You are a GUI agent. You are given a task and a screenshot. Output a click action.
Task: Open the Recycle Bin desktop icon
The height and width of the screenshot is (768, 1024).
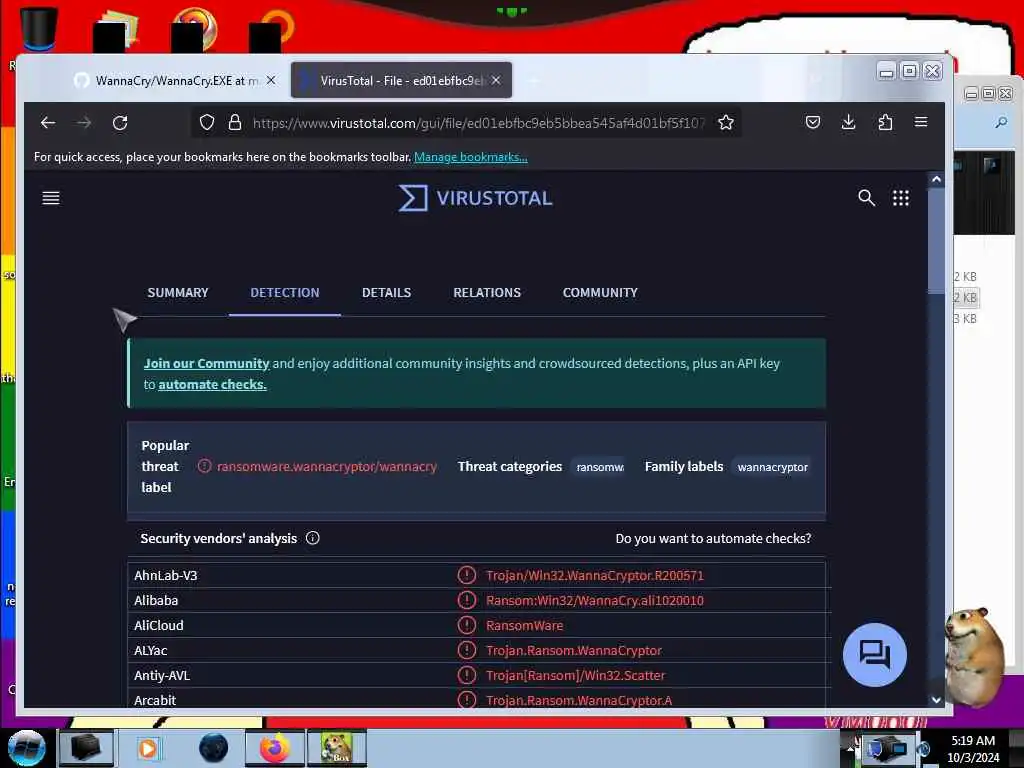point(38,29)
